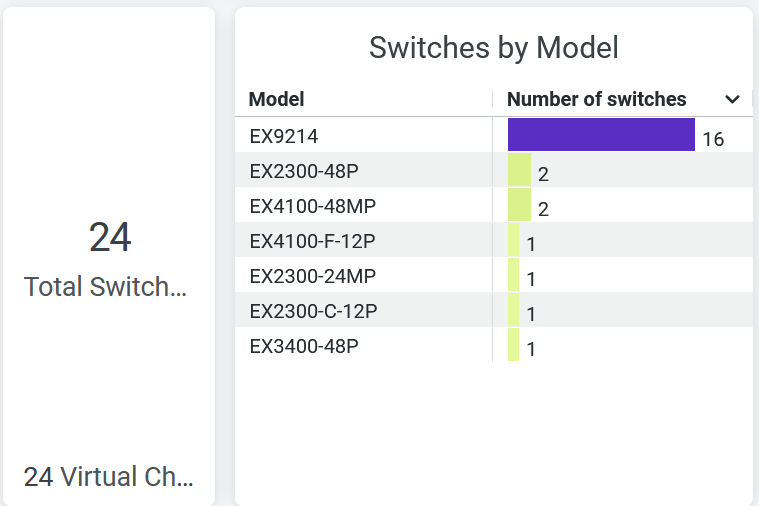Click the Model column header
759x506 pixels.
pyautogui.click(x=277, y=99)
